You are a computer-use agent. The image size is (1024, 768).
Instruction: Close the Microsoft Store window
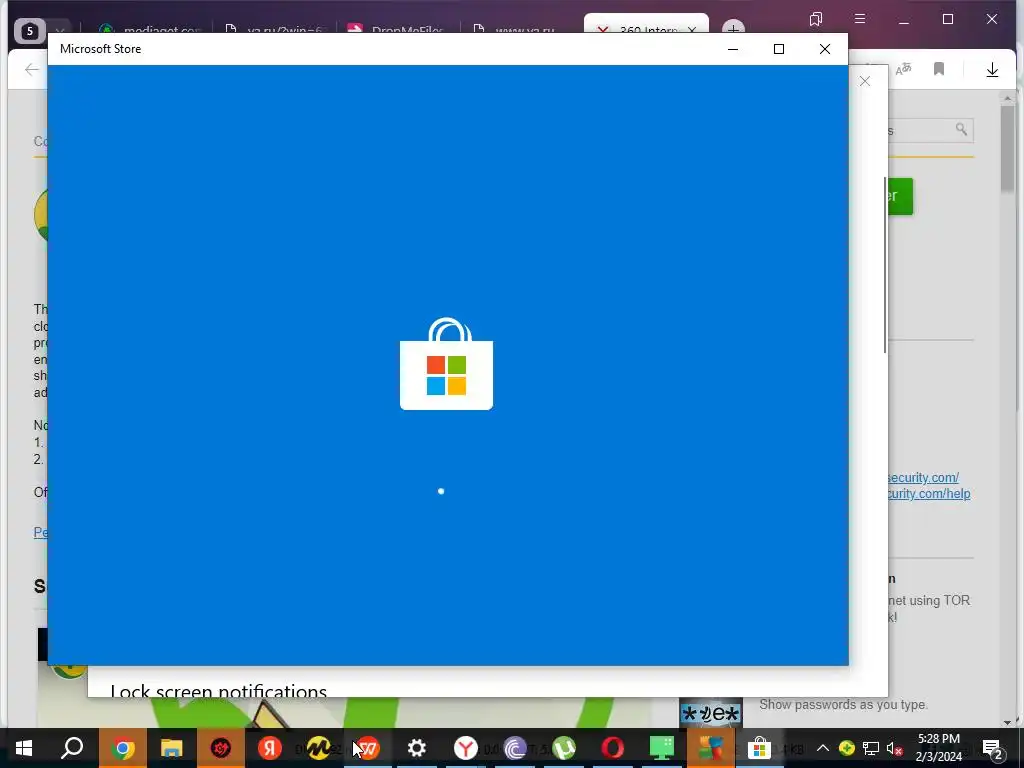coord(825,49)
